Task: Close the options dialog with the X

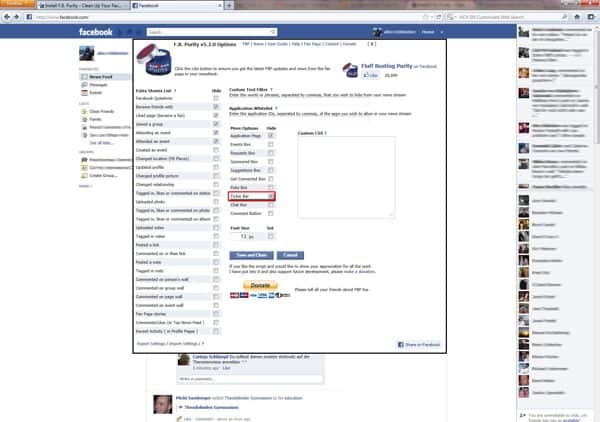Action: pyautogui.click(x=372, y=44)
